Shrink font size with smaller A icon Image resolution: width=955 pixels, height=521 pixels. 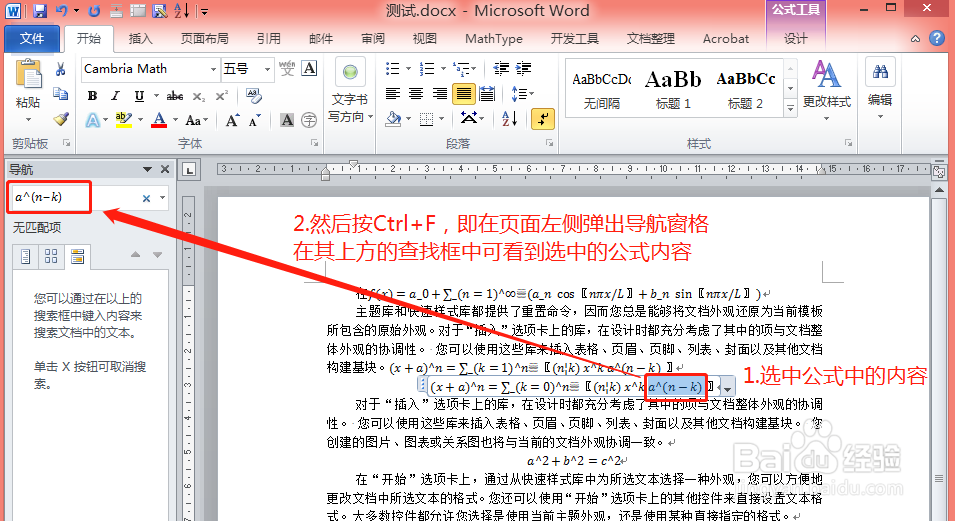point(255,120)
